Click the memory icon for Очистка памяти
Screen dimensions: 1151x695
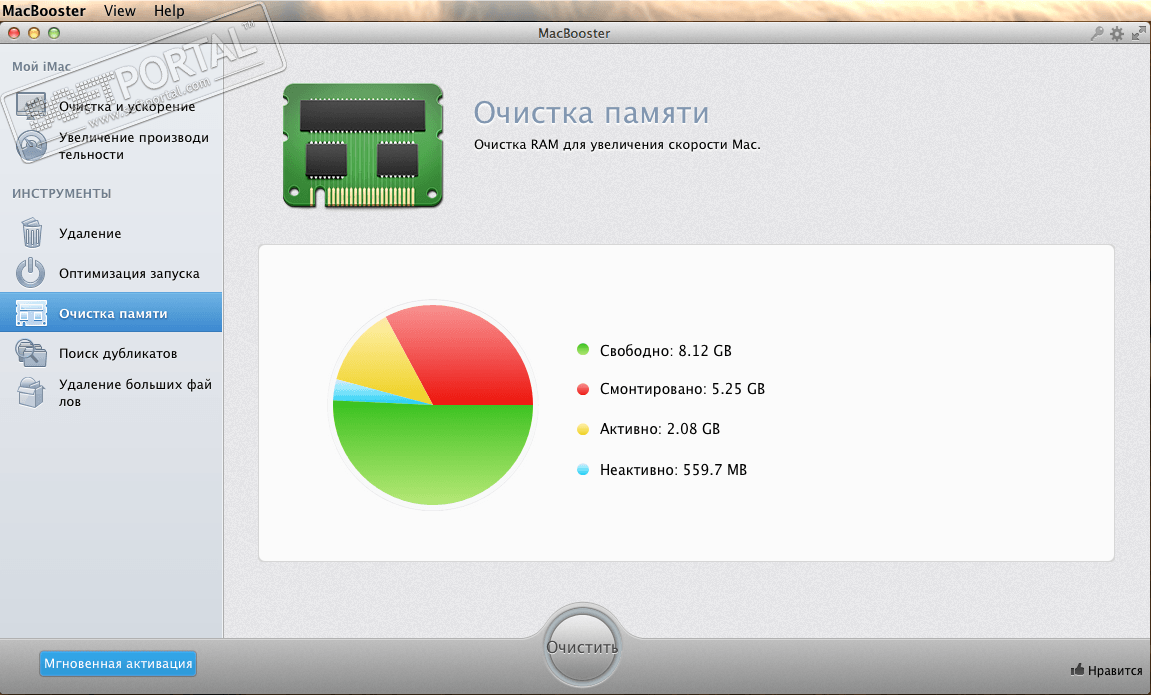coord(31,313)
